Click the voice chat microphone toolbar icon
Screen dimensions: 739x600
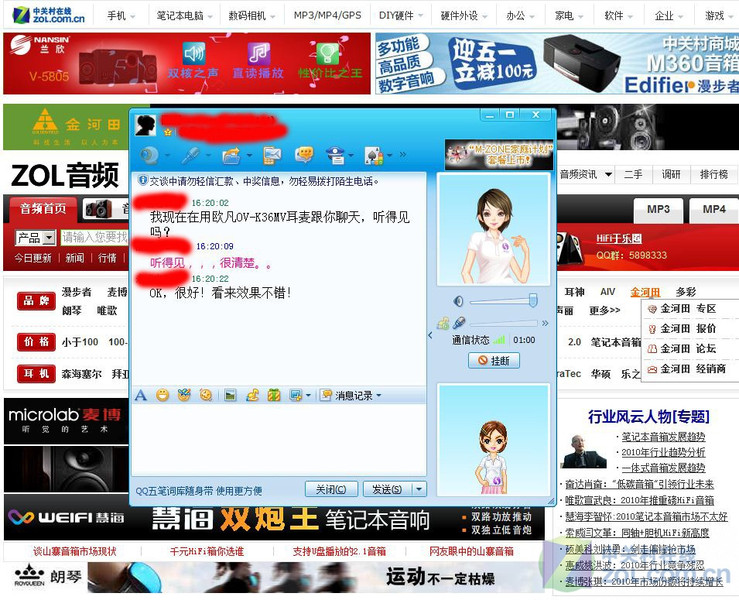point(191,156)
